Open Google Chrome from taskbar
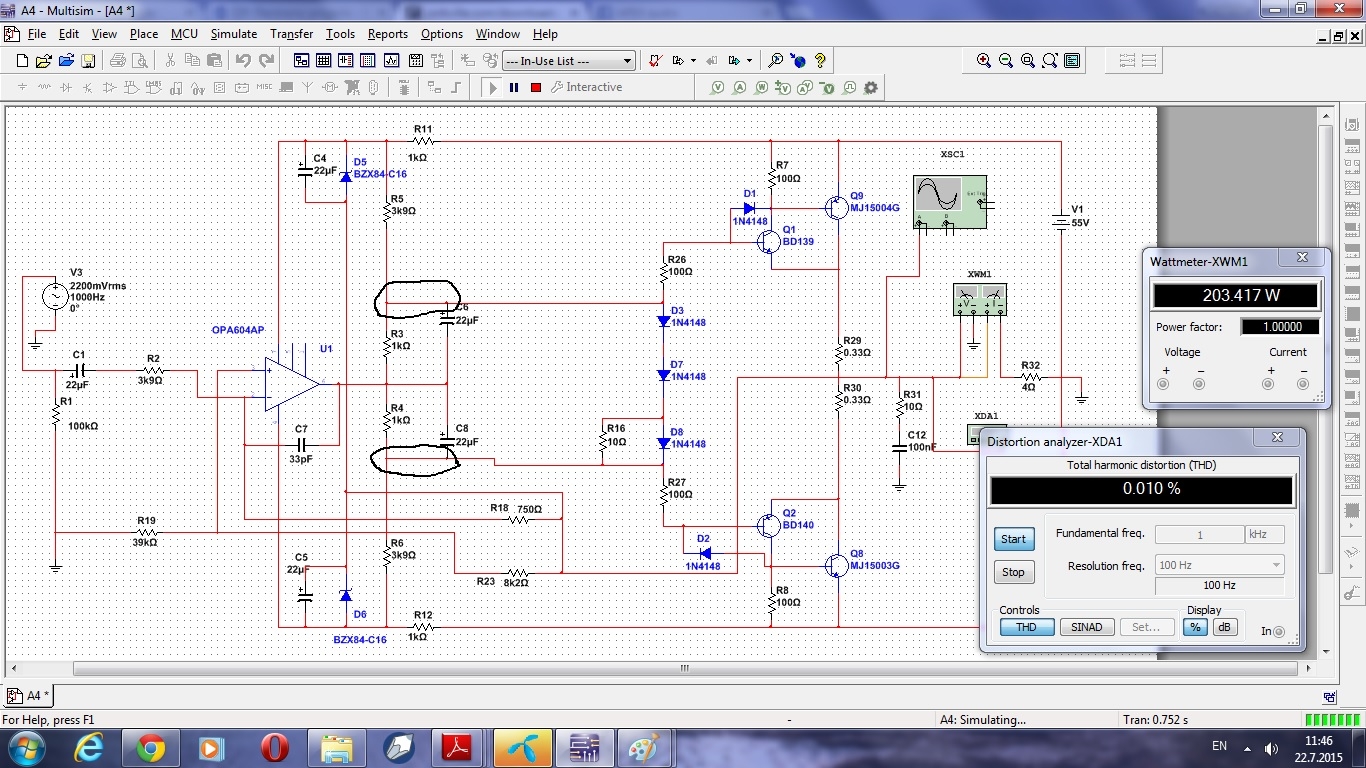Viewport: 1366px width, 768px height. pyautogui.click(x=151, y=747)
